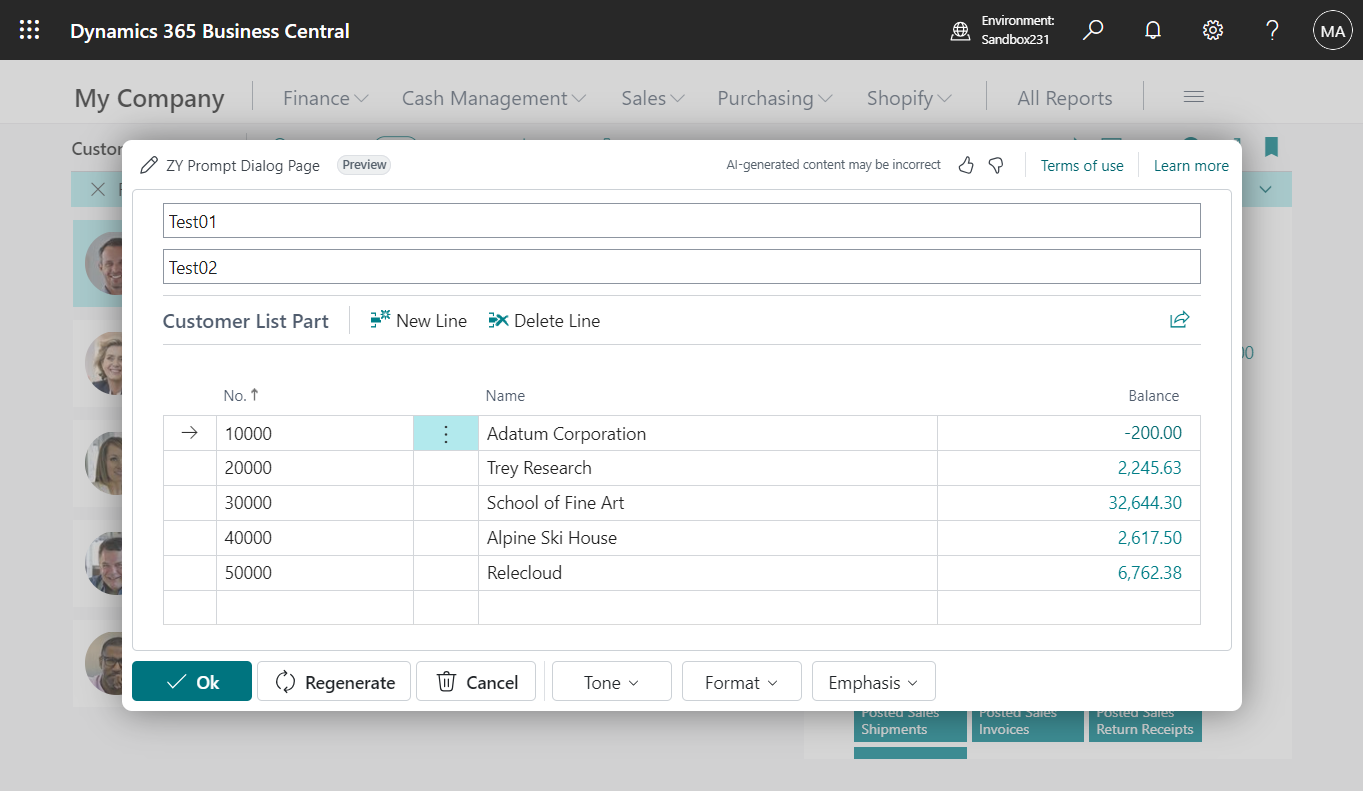Open the environment selector globe icon

point(961,30)
